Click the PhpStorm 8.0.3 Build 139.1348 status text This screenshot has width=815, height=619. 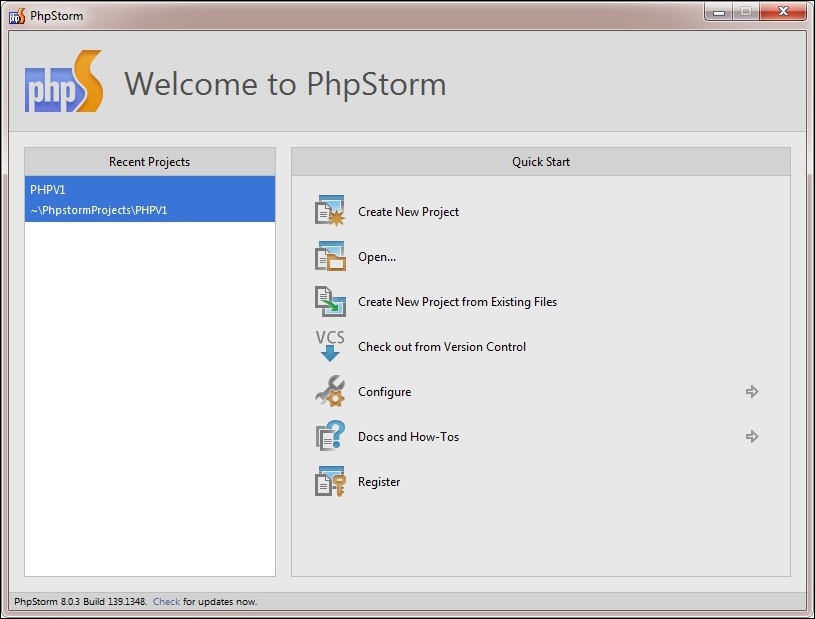tap(80, 601)
